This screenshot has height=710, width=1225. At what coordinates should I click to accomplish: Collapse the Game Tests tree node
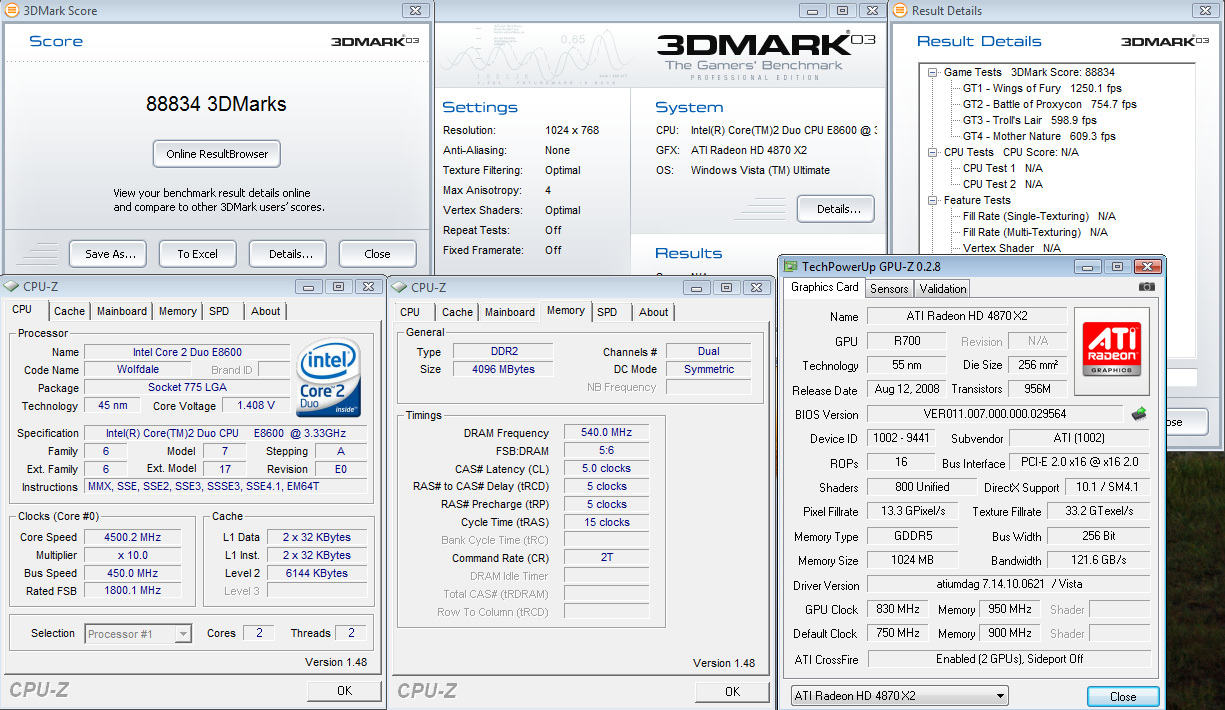pos(933,72)
